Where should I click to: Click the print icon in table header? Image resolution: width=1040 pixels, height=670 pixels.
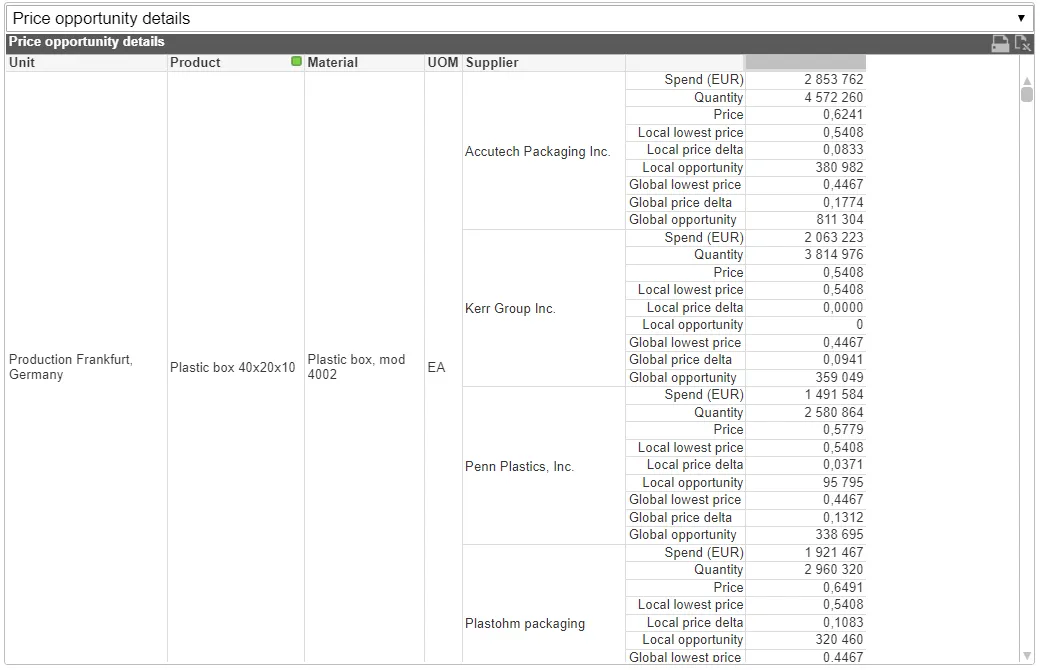[999, 43]
